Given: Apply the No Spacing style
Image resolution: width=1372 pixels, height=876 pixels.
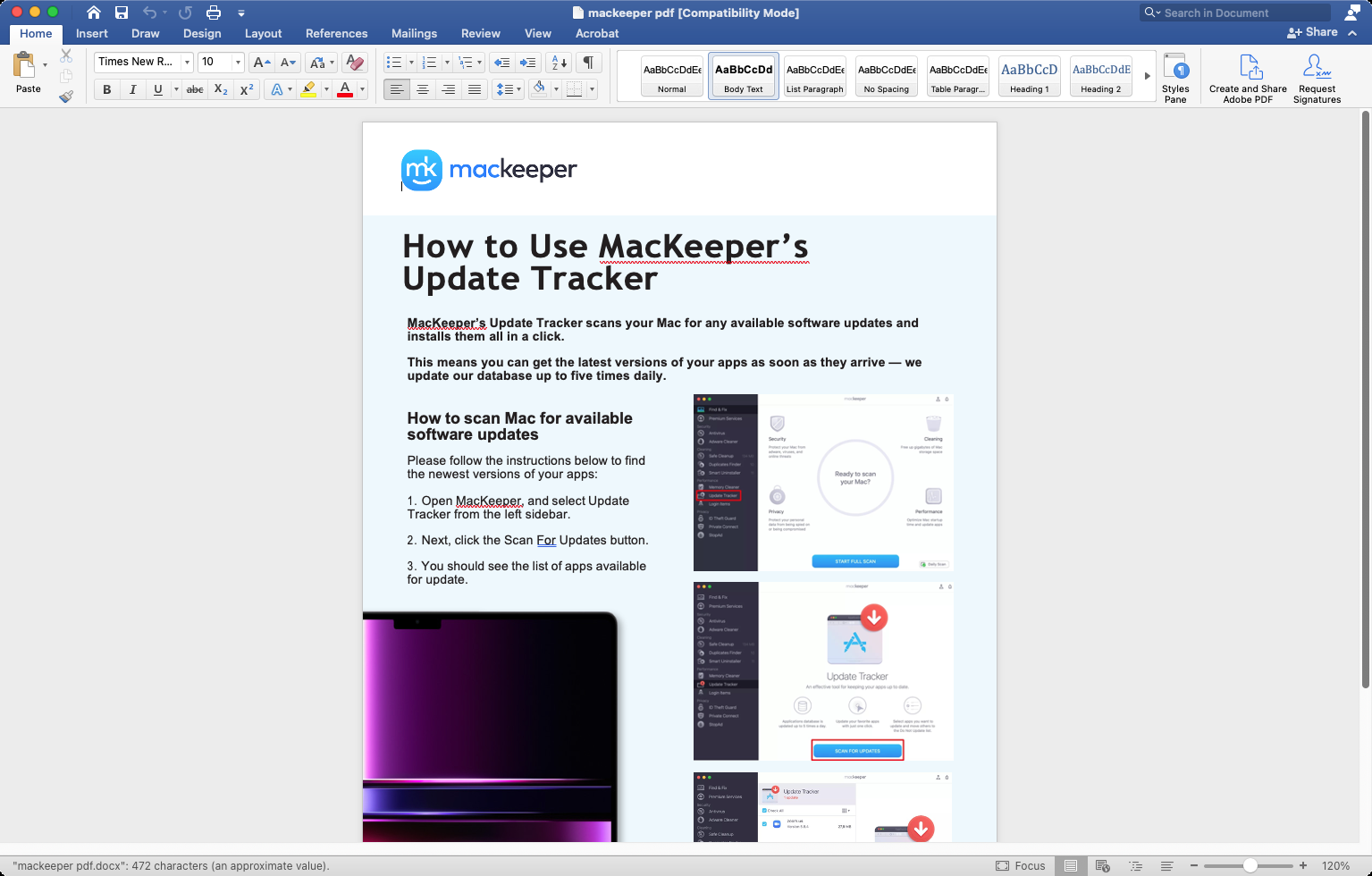Looking at the screenshot, I should pyautogui.click(x=887, y=75).
